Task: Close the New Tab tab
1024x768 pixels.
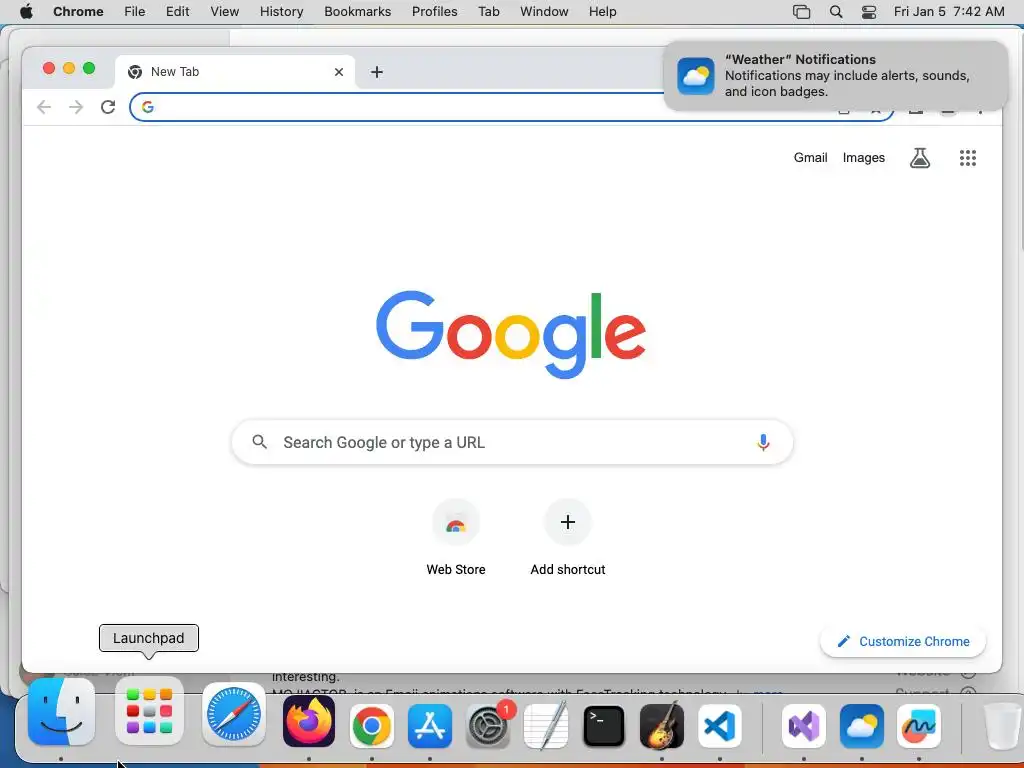Action: click(x=338, y=72)
